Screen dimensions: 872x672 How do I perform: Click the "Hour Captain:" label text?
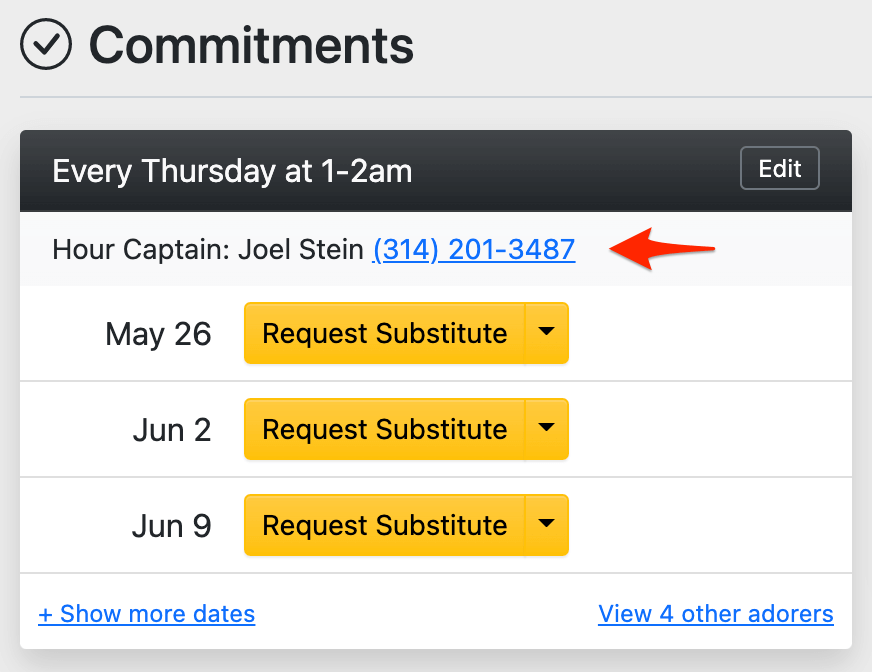point(141,249)
